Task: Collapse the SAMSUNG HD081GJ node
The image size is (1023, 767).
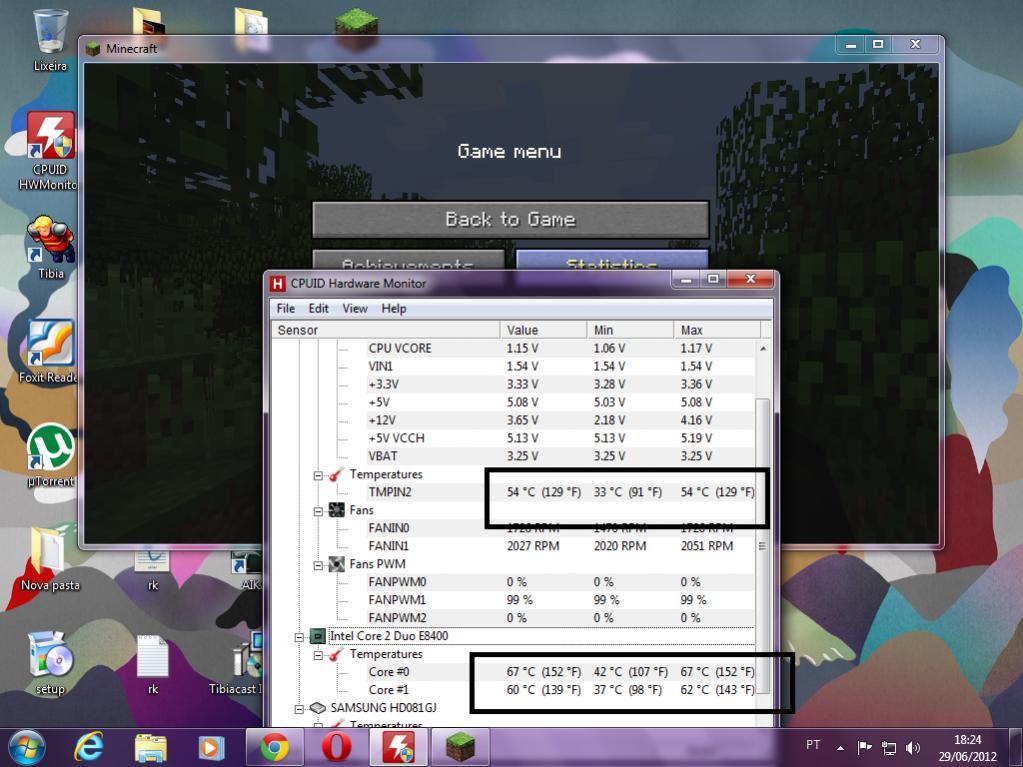Action: [299, 709]
